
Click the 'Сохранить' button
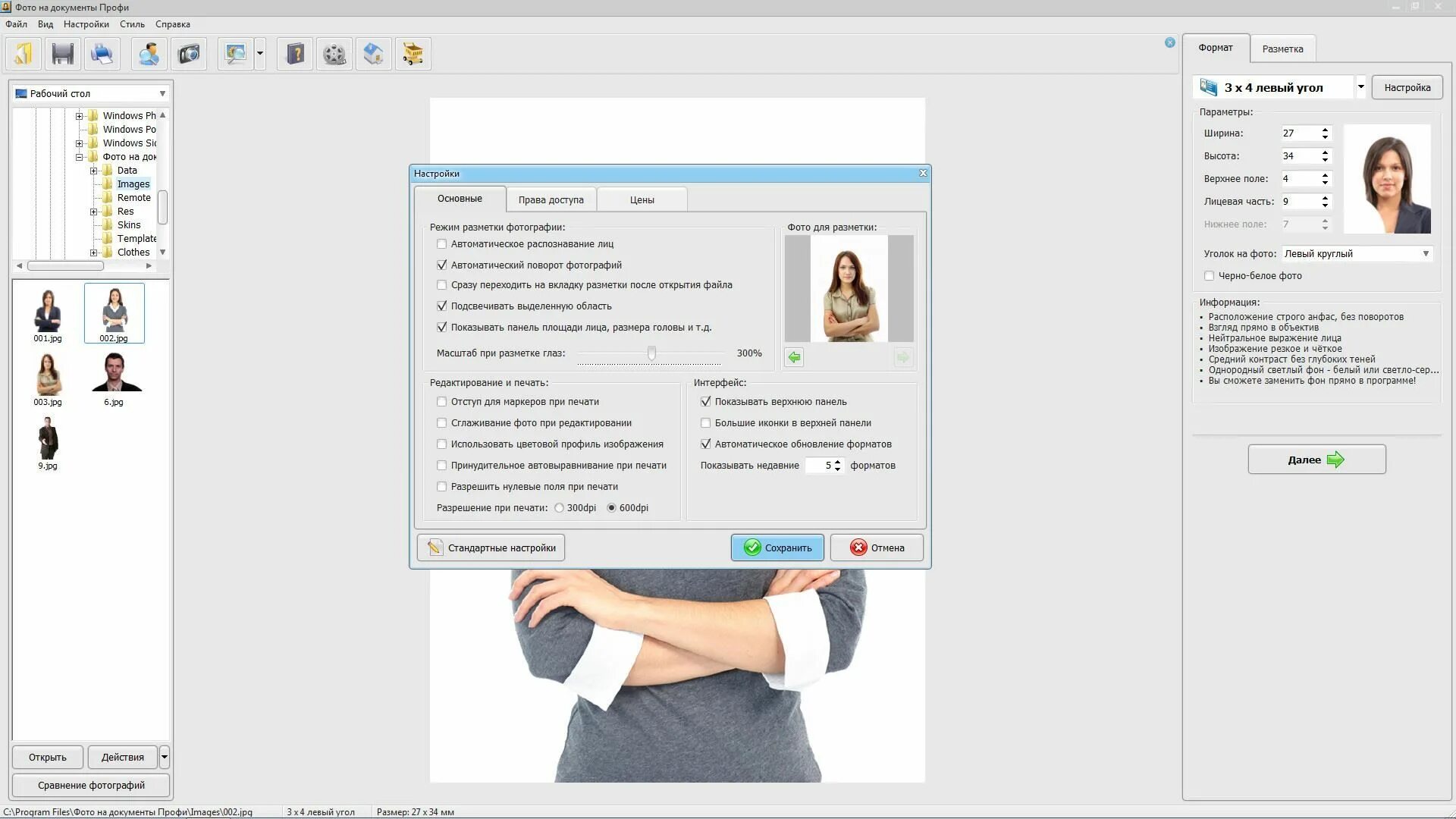(x=777, y=548)
